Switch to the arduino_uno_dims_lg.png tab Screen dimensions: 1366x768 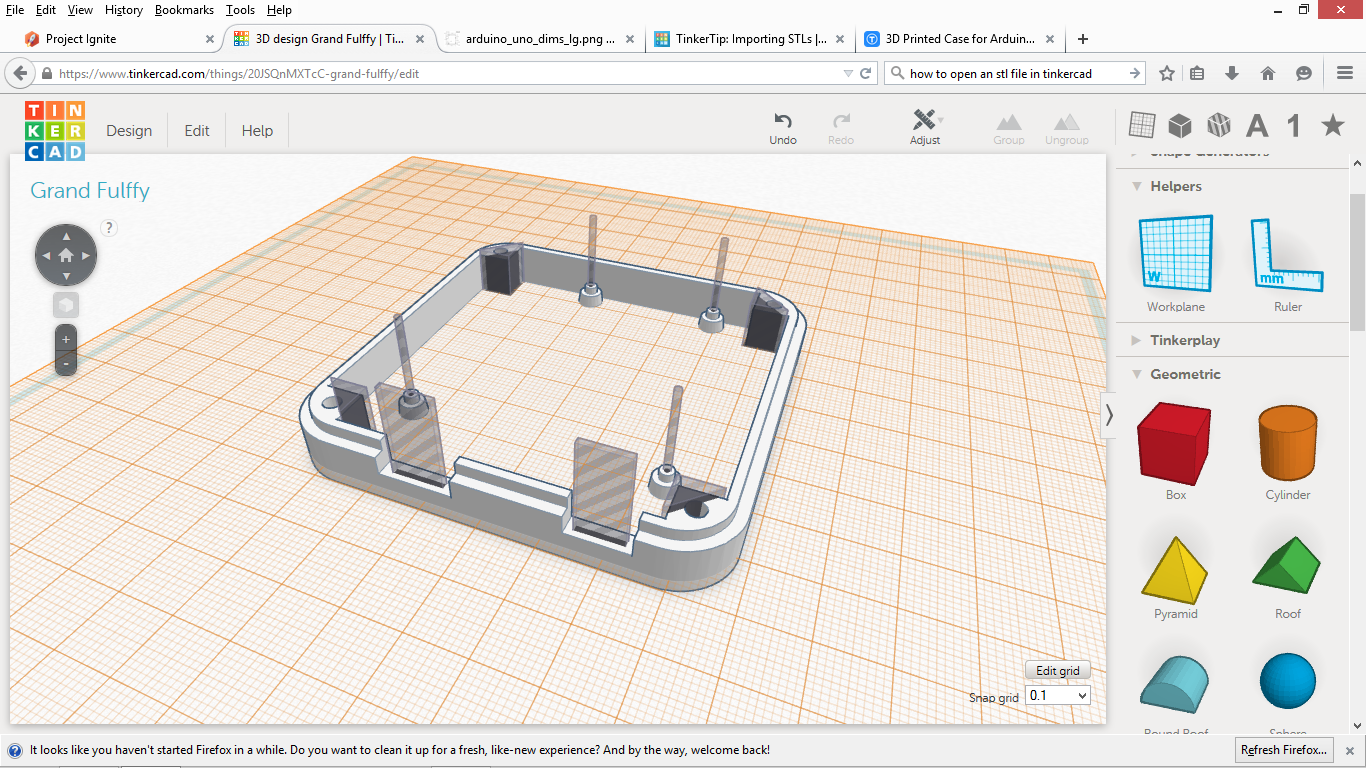coord(538,39)
